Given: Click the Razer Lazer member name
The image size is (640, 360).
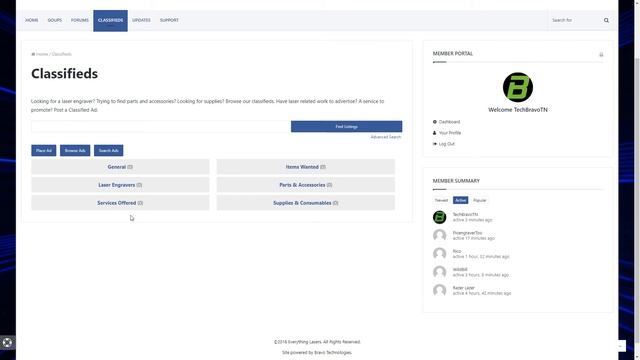Looking at the screenshot, I should 464,288.
